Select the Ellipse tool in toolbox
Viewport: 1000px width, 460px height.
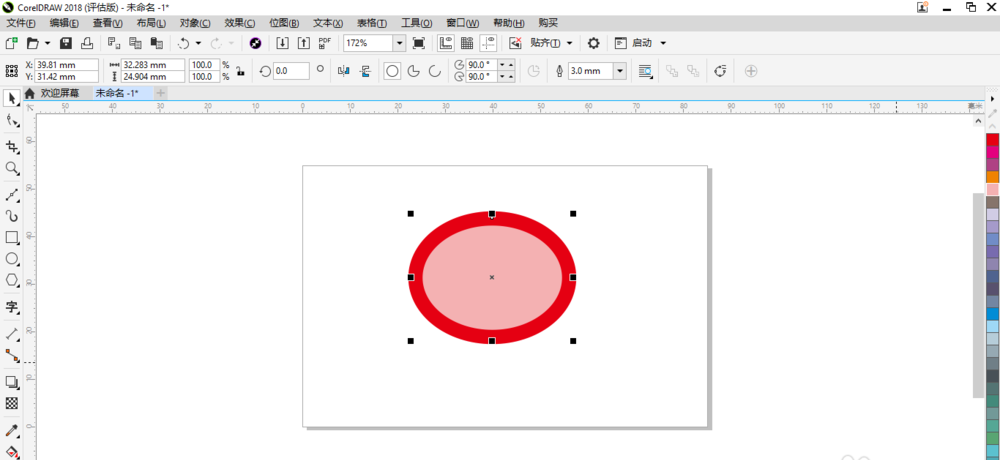tap(11, 259)
